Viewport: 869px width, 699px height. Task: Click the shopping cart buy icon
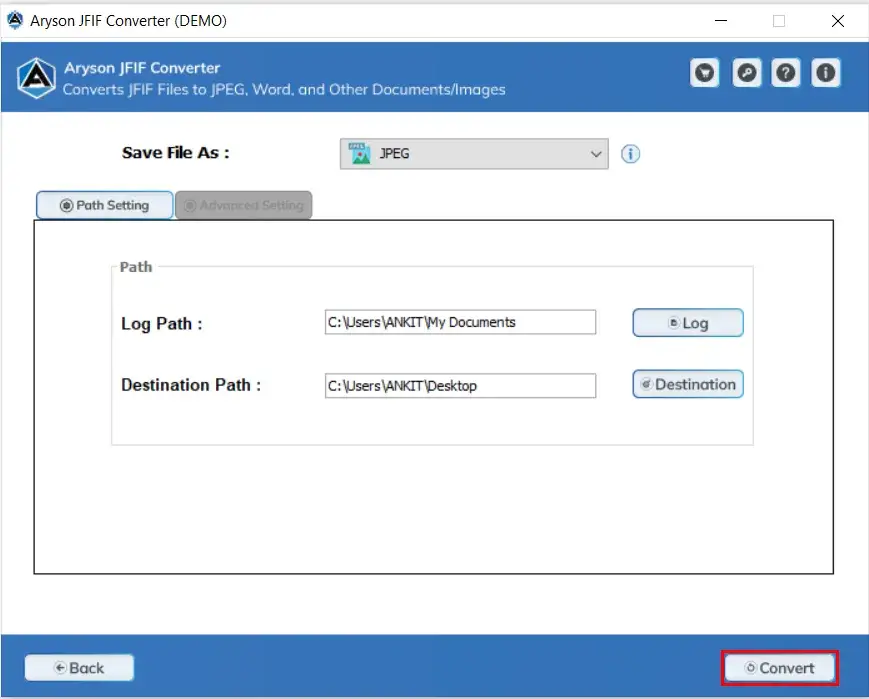(704, 73)
